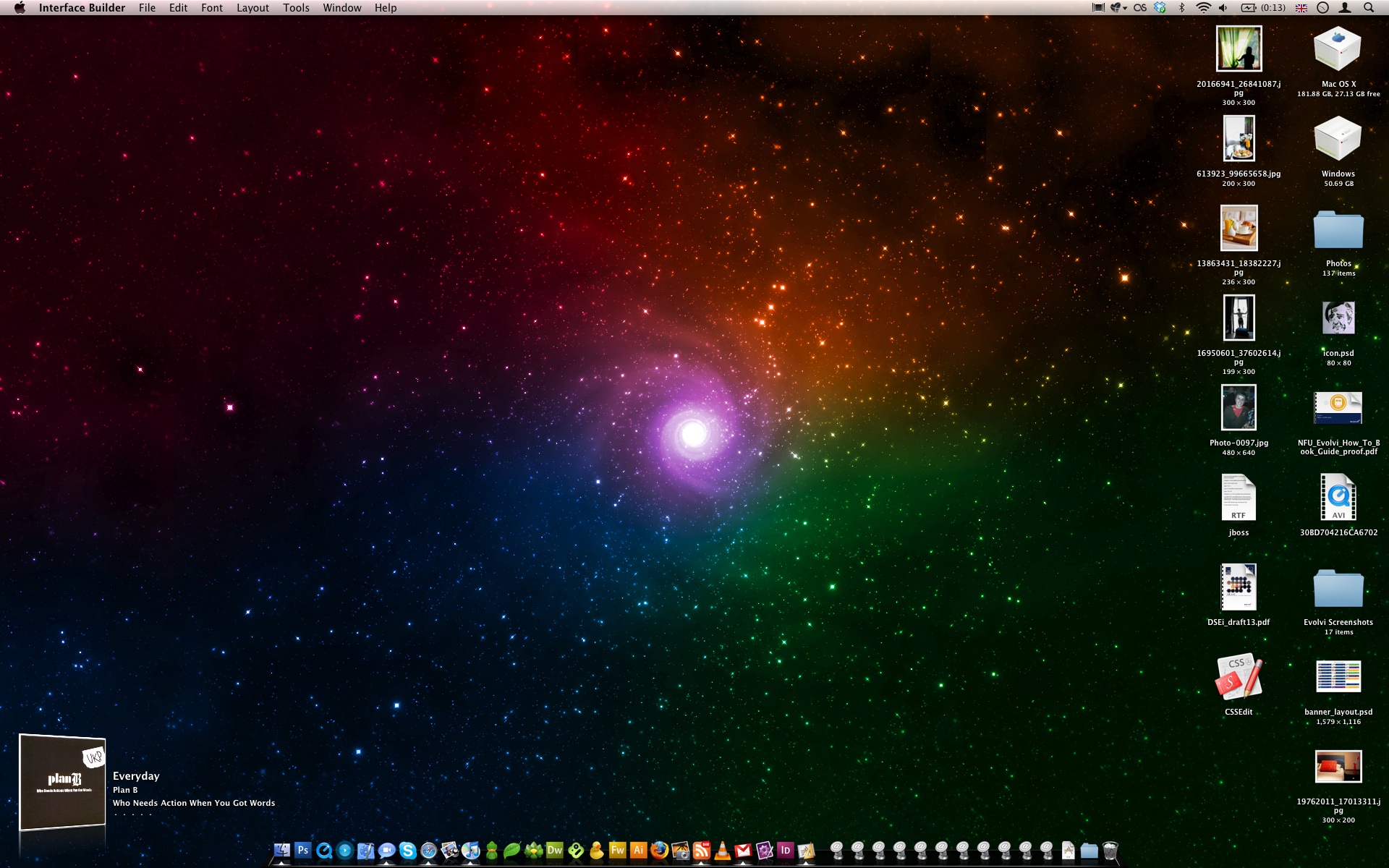Open the Wi-Fi status menu
The image size is (1389, 868).
[1203, 8]
